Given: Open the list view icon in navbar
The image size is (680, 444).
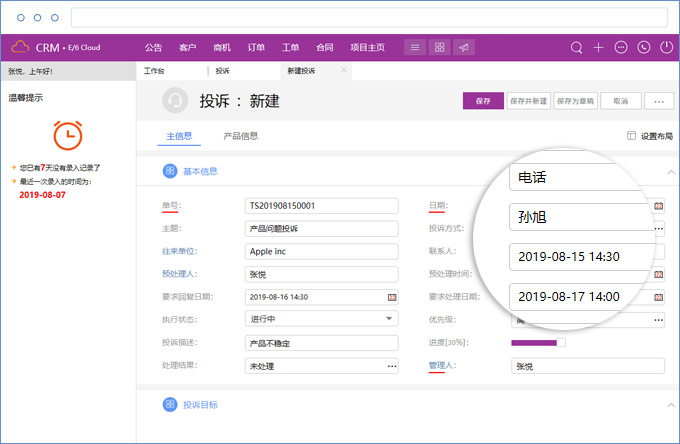Looking at the screenshot, I should 415,47.
